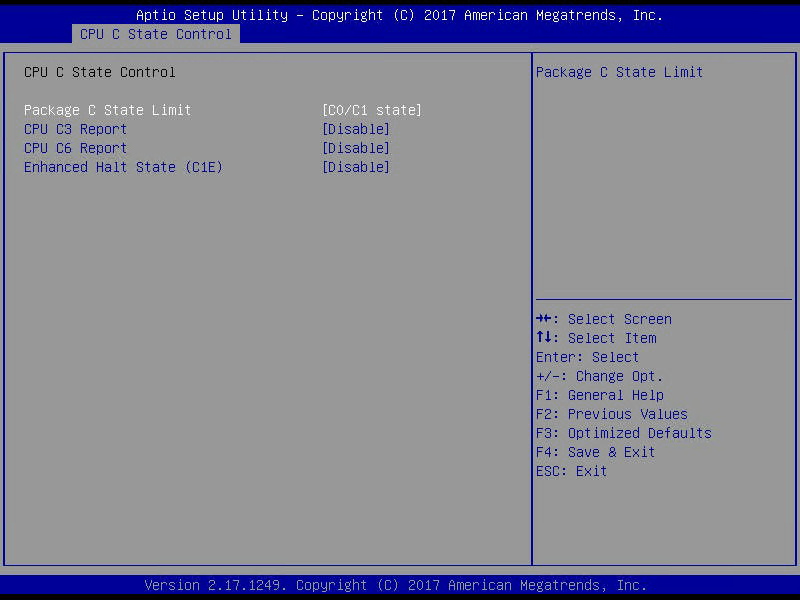Restore settings with F2: Previous Values

coord(611,414)
